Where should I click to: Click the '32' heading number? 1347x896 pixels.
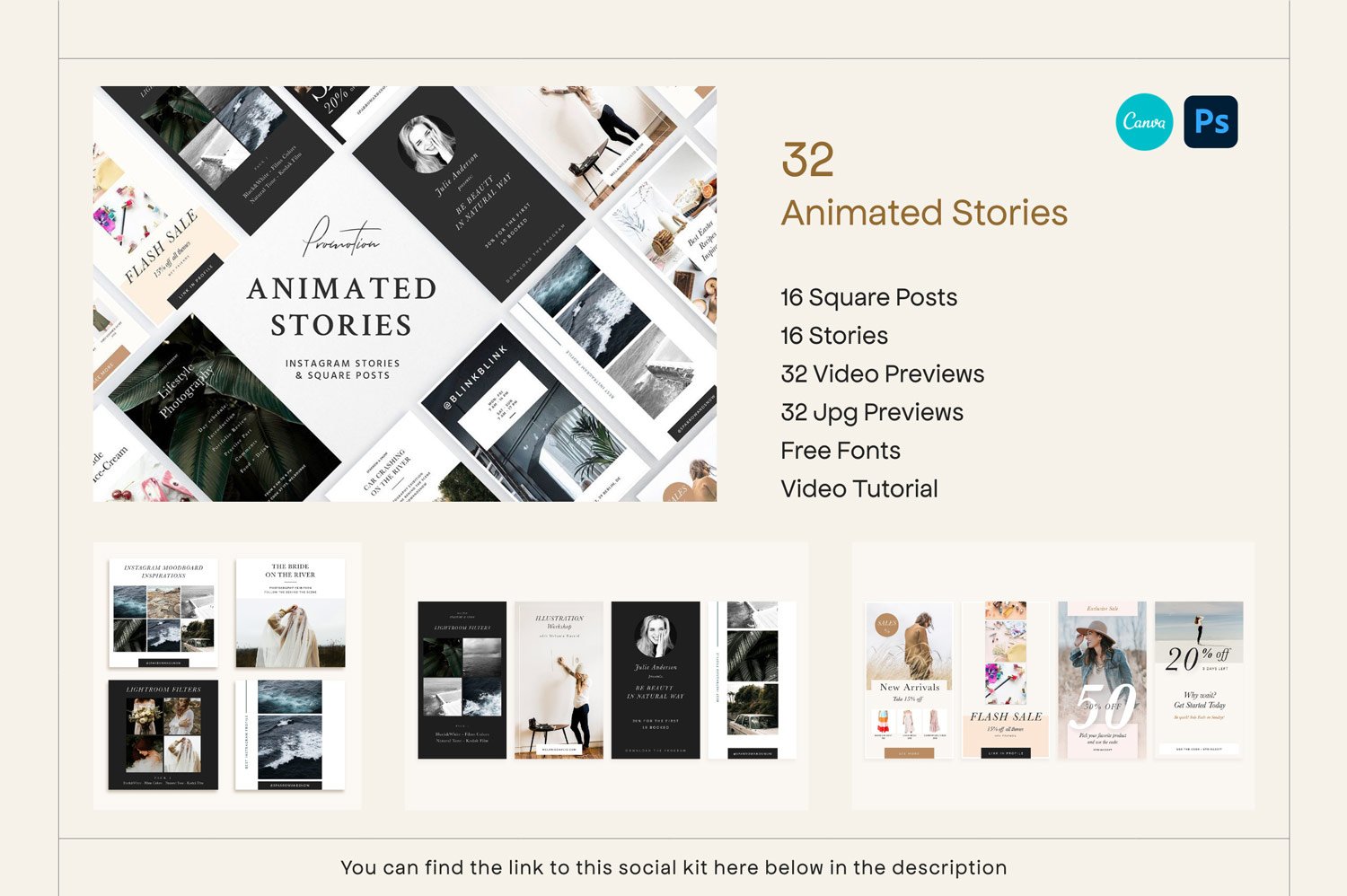[807, 161]
